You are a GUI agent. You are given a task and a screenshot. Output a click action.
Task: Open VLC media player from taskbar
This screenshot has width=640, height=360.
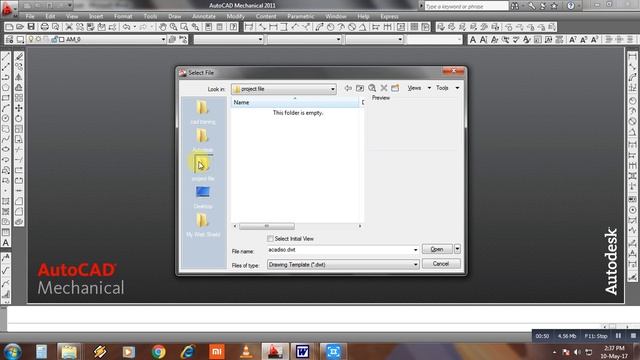click(x=246, y=351)
